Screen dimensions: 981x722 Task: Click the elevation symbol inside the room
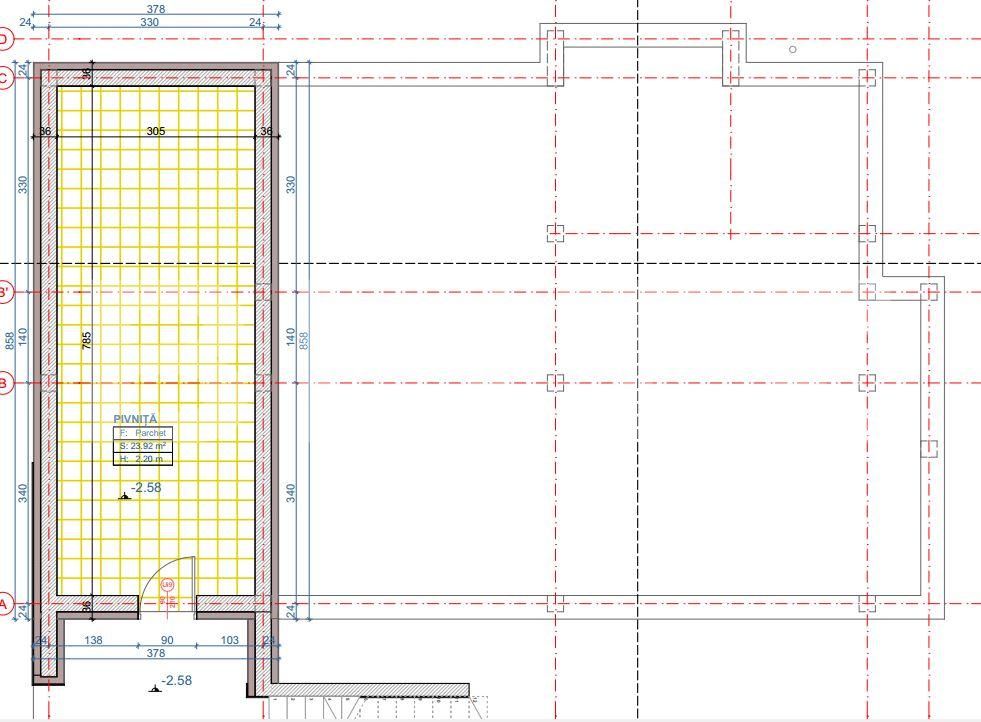[125, 495]
